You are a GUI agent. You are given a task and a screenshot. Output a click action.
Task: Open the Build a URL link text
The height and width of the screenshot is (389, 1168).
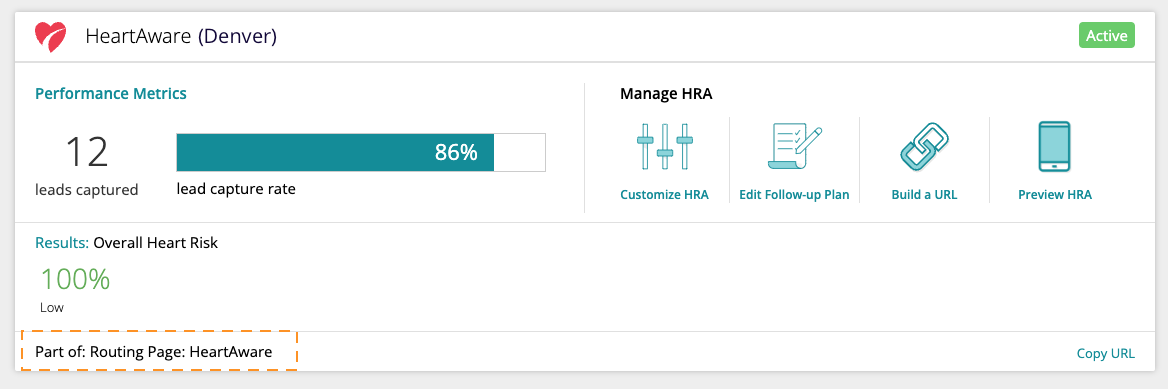click(924, 195)
